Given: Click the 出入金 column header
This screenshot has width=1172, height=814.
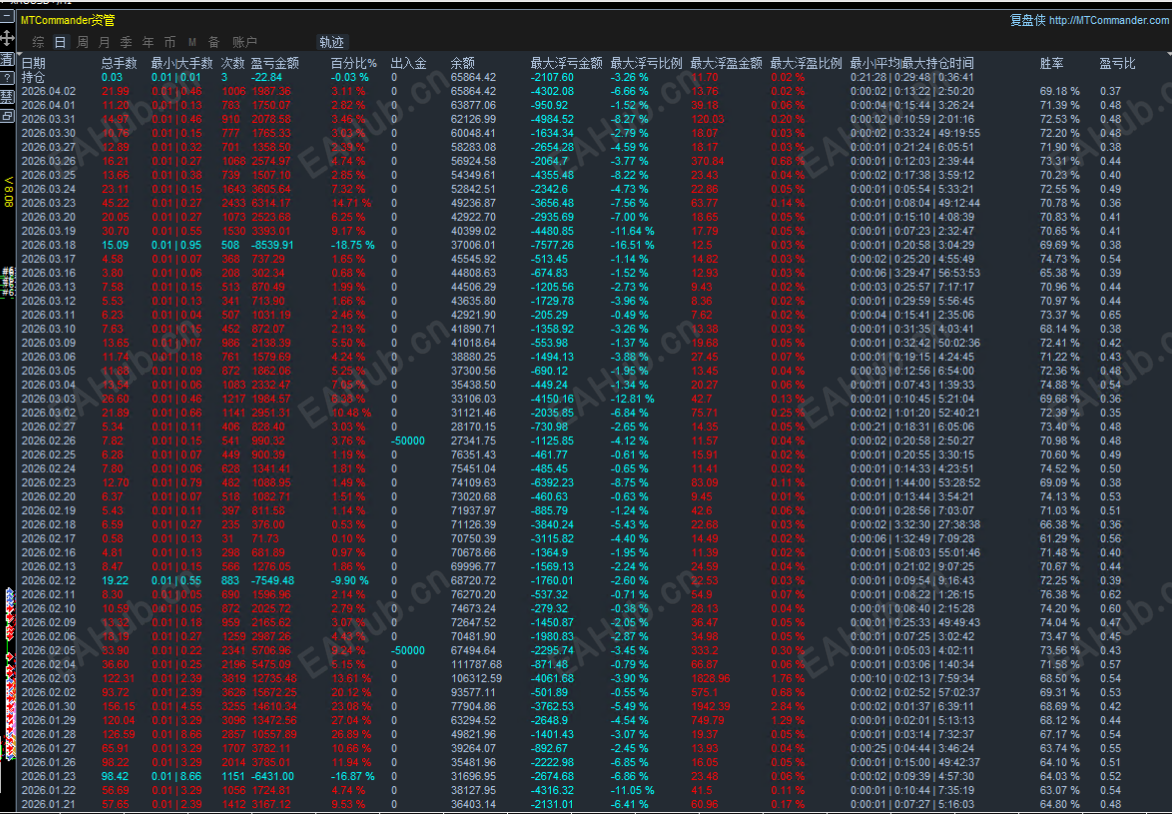Looking at the screenshot, I should [409, 64].
